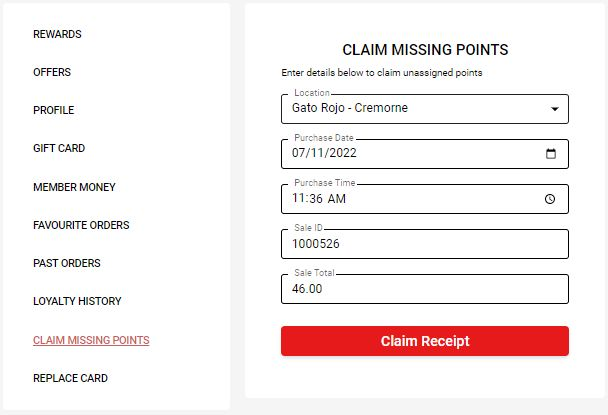View Favourite Orders
The image size is (608, 415).
[x=81, y=225]
